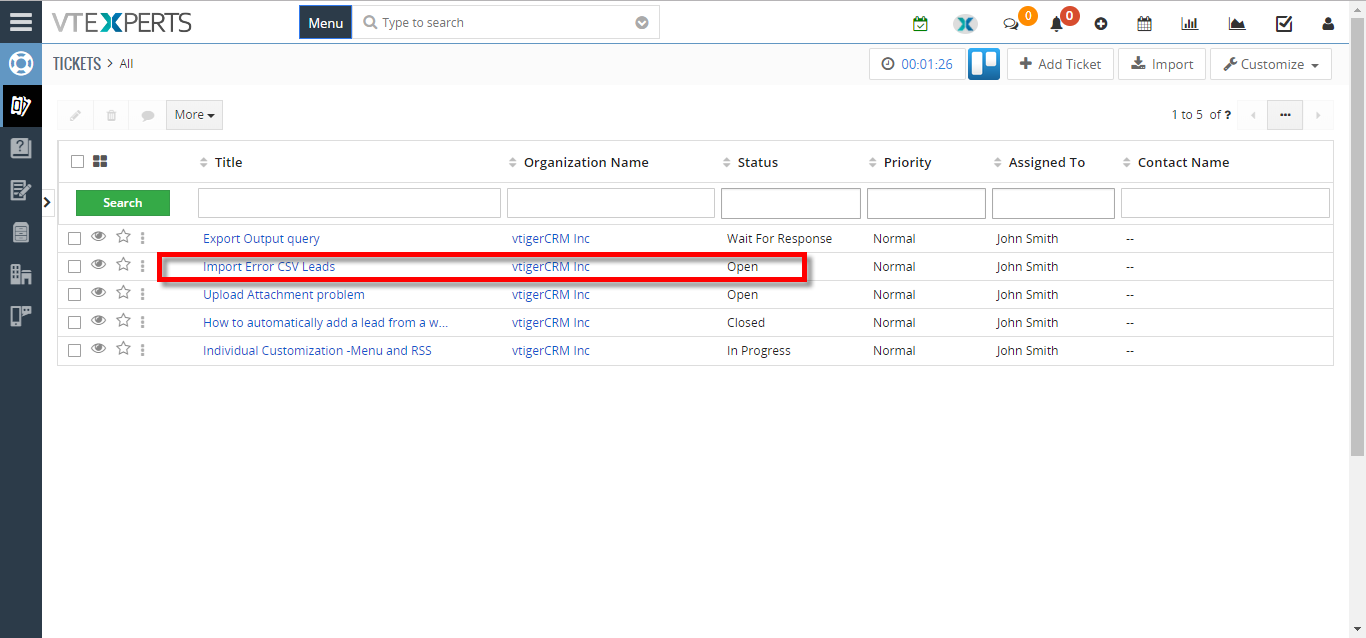The width and height of the screenshot is (1366, 638).
Task: Open the notes pencil icon in sidebar
Action: (21, 190)
